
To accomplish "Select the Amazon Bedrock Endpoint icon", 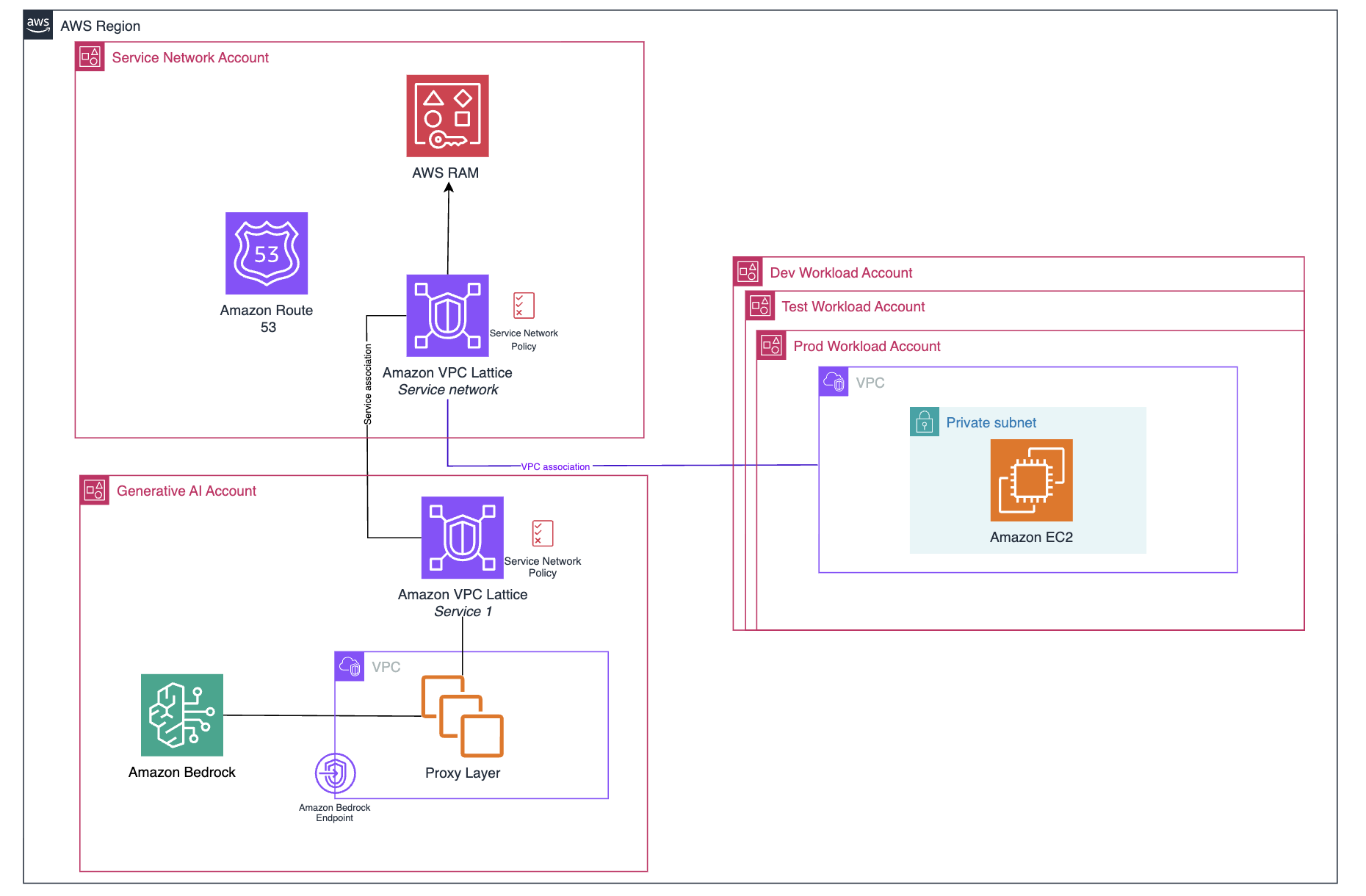I will pos(335,773).
